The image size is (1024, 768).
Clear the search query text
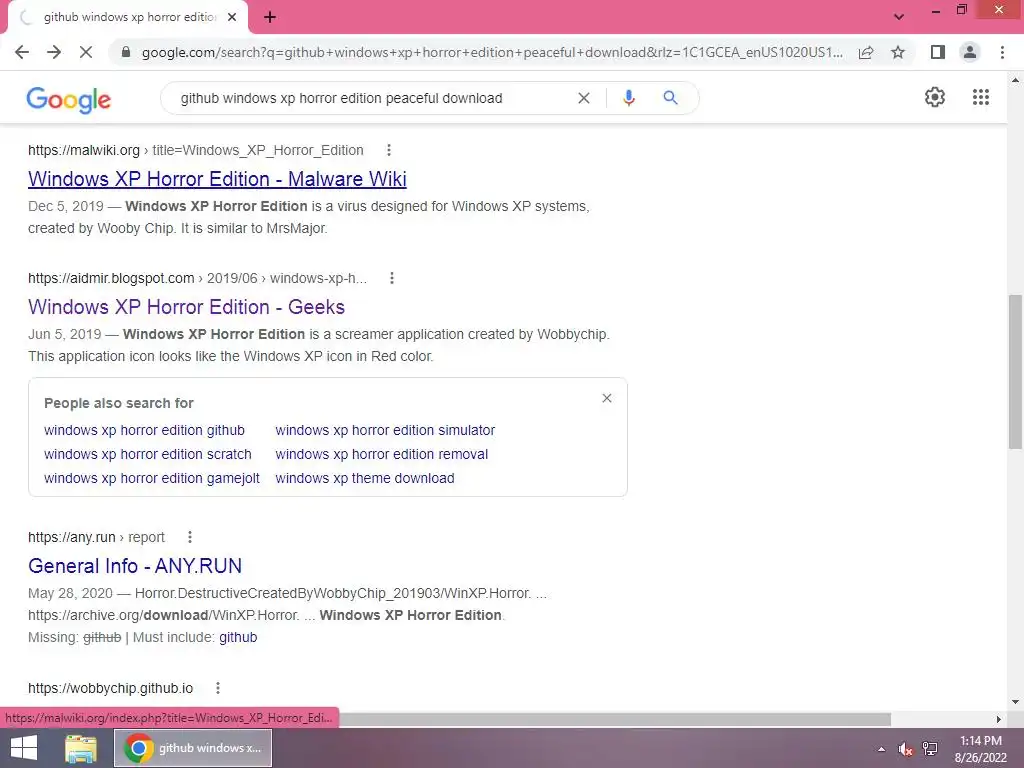(584, 98)
